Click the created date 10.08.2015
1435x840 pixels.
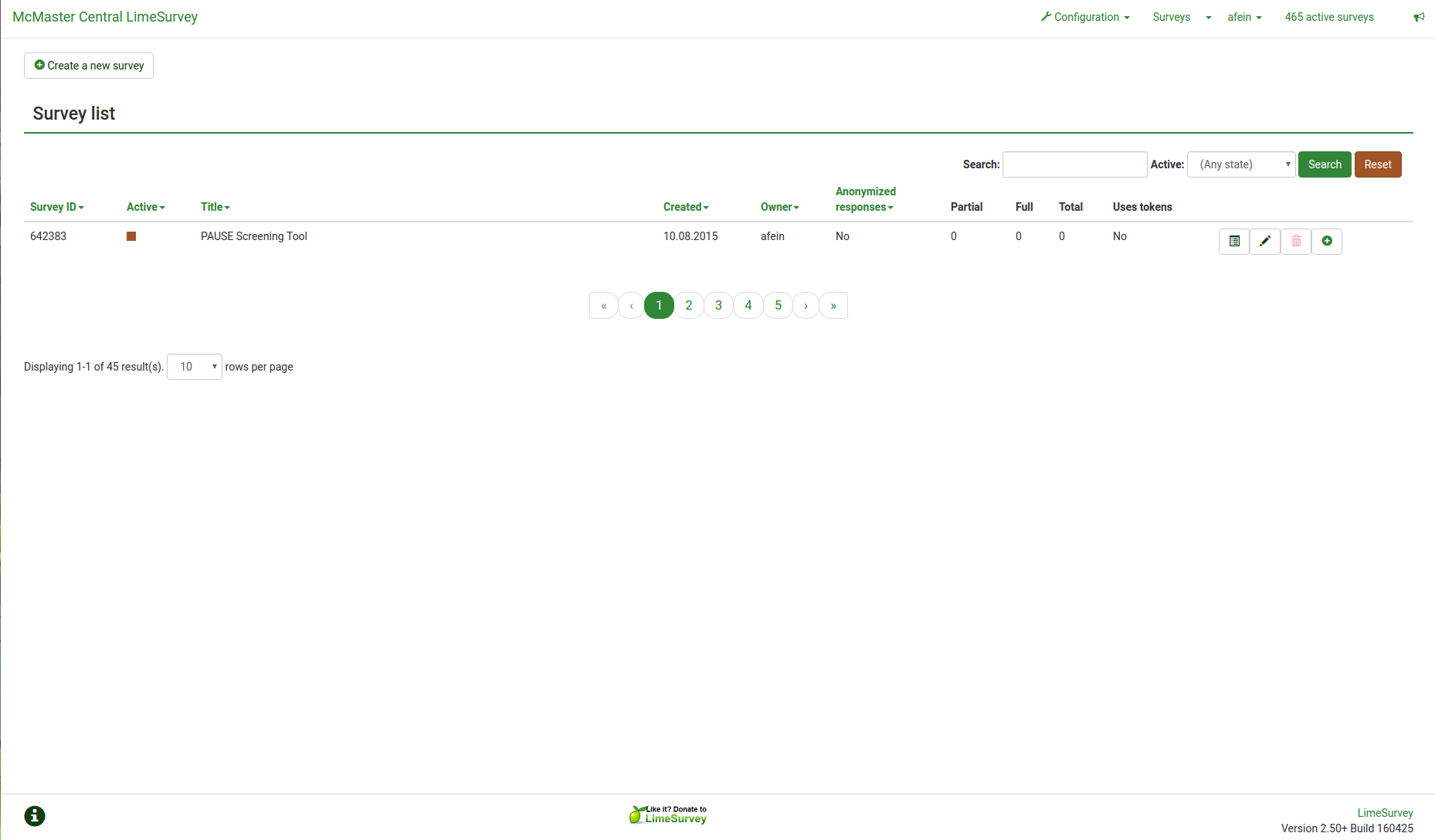690,236
